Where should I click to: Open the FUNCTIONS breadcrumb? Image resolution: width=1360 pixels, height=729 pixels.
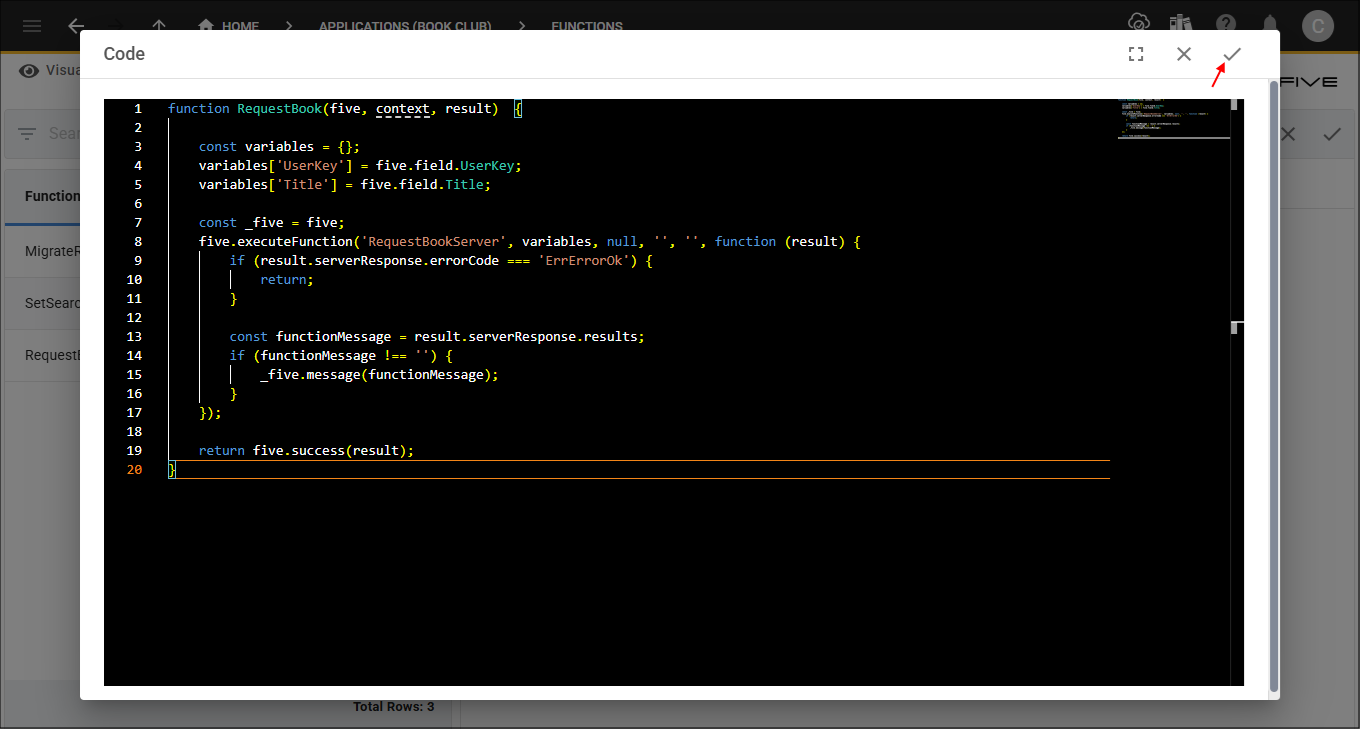(587, 26)
